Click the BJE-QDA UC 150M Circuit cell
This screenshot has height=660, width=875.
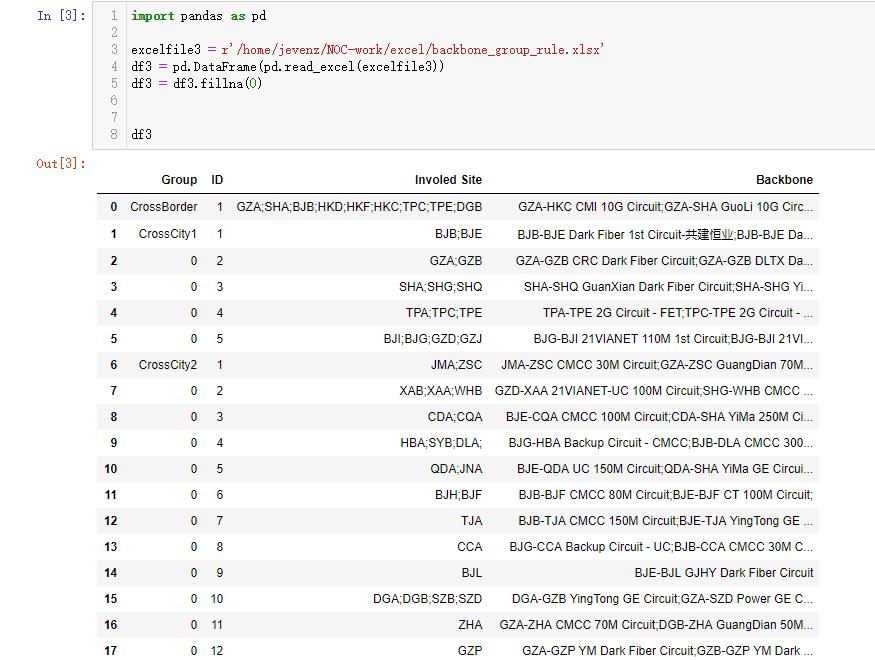click(665, 469)
